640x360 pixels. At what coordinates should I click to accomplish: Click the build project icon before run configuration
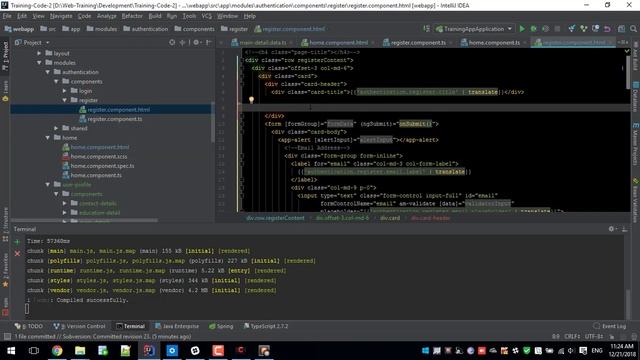(x=427, y=29)
